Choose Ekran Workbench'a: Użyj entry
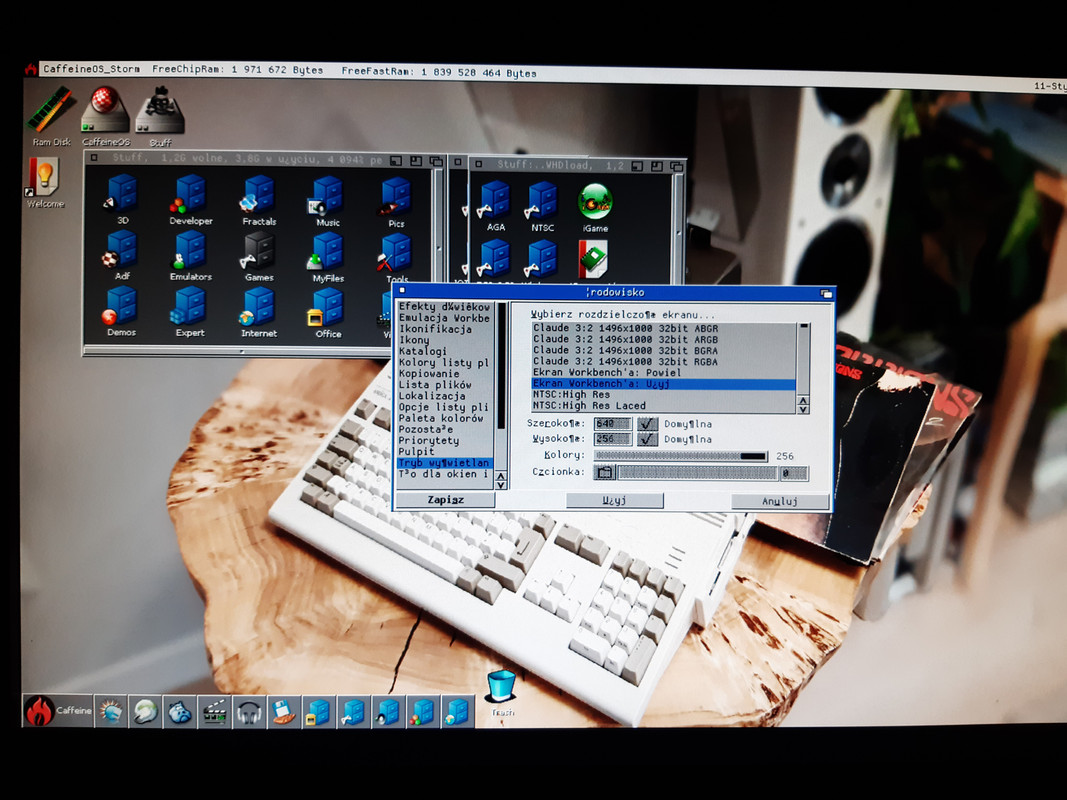The image size is (1067, 800). coord(663,384)
